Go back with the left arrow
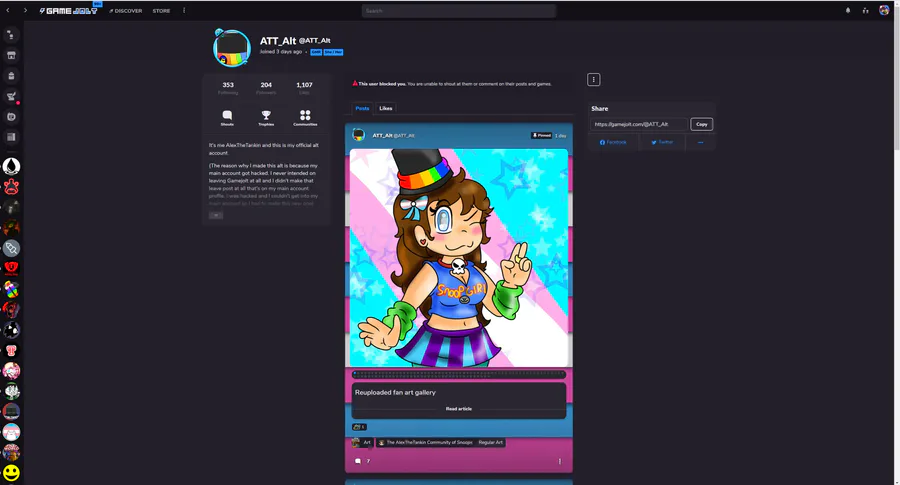 tap(7, 10)
